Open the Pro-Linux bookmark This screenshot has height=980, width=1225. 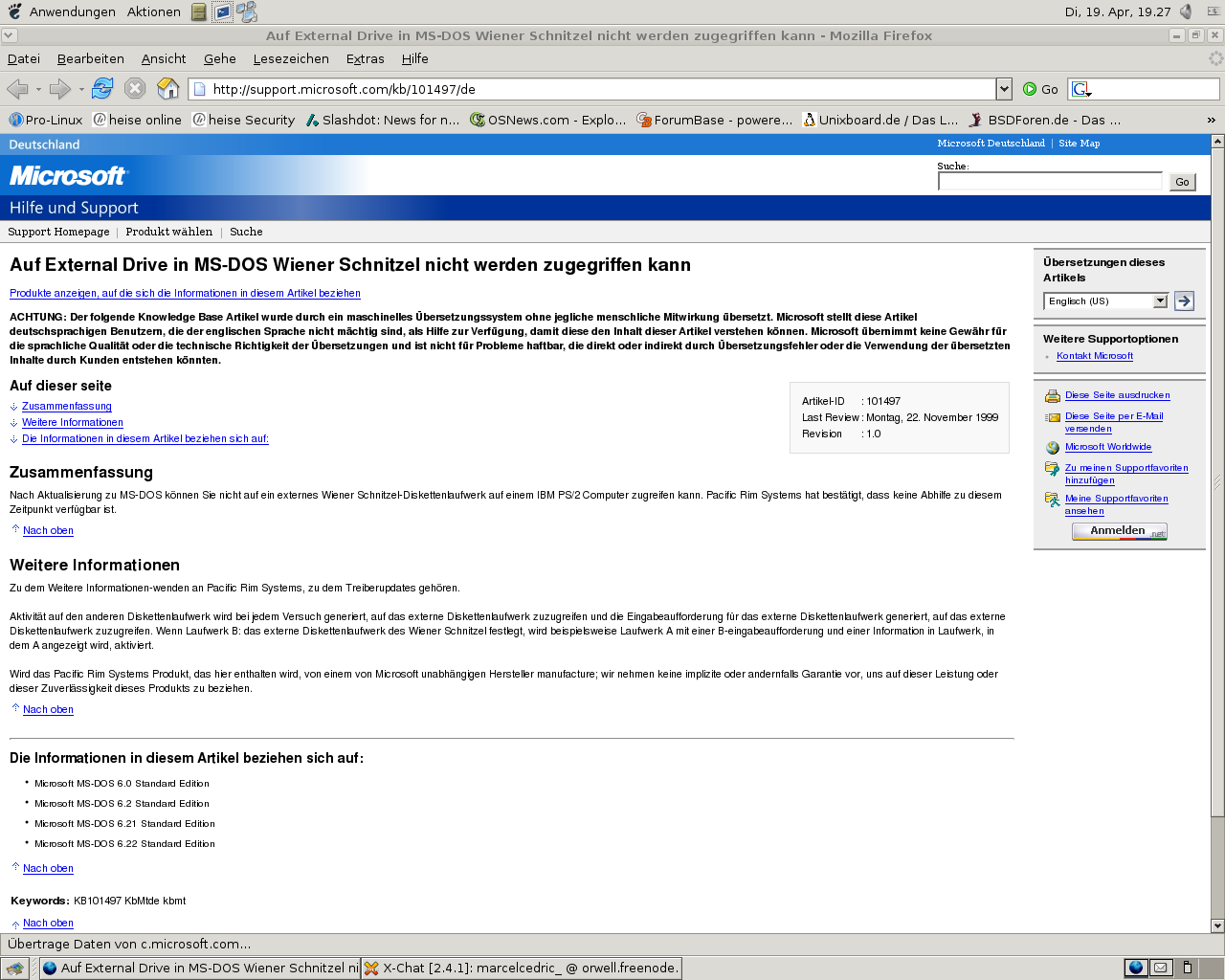[45, 120]
